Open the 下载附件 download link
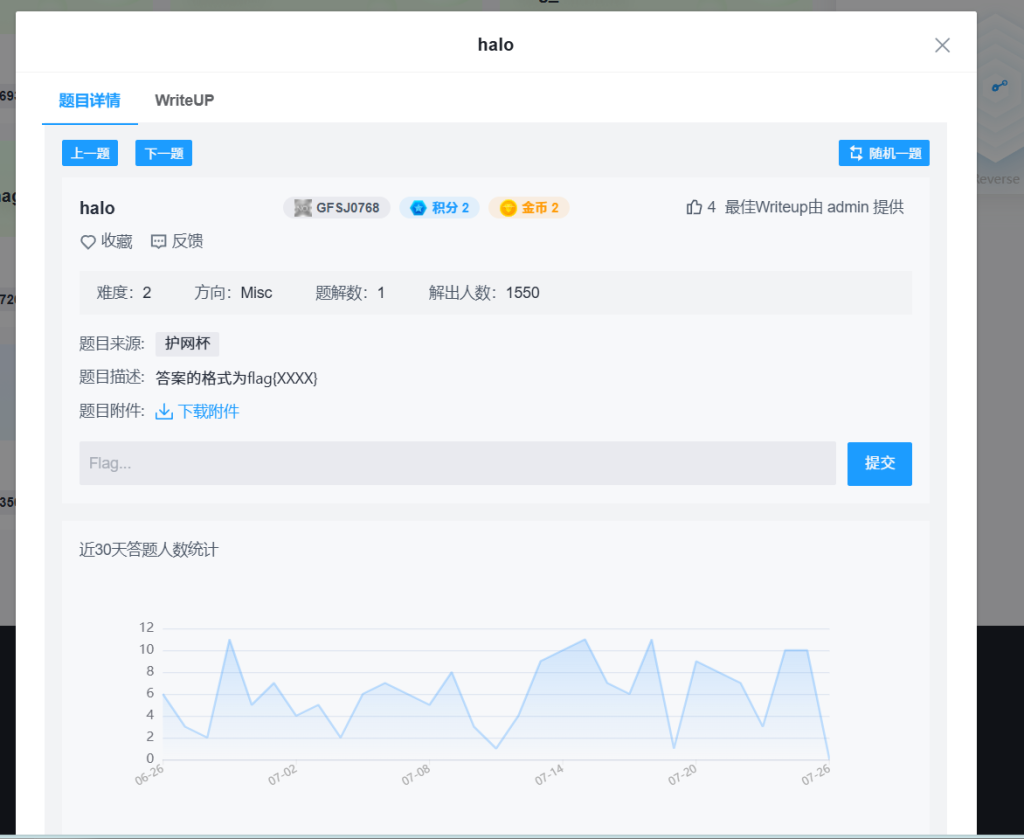 click(x=208, y=411)
